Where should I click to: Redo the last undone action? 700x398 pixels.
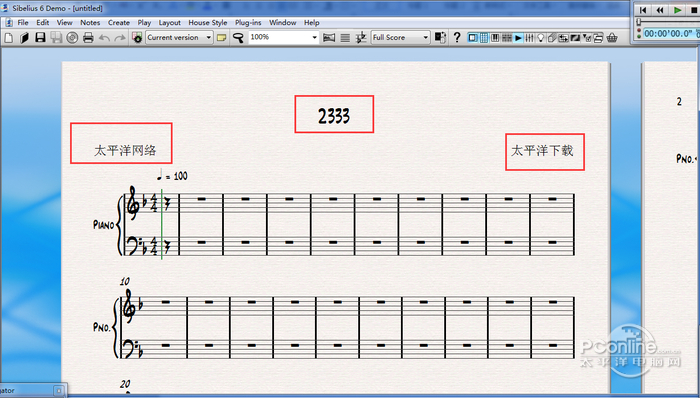point(120,38)
